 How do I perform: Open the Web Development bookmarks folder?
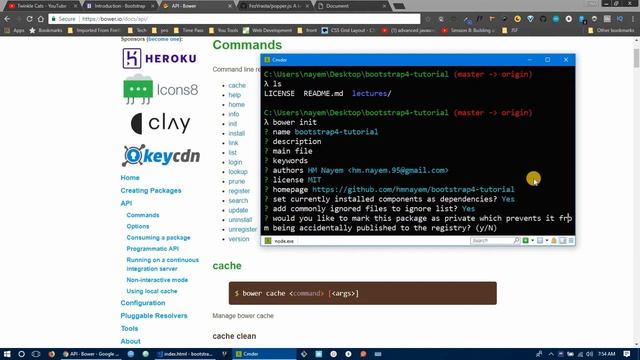[267, 30]
